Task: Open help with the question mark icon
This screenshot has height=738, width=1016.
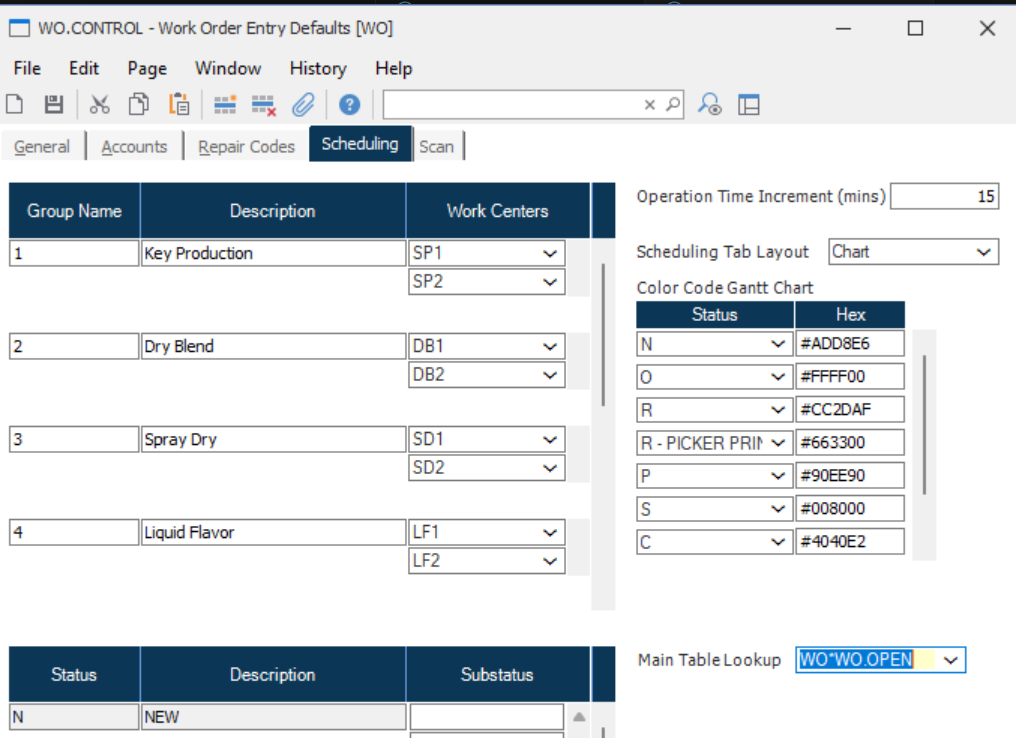Action: coord(349,104)
